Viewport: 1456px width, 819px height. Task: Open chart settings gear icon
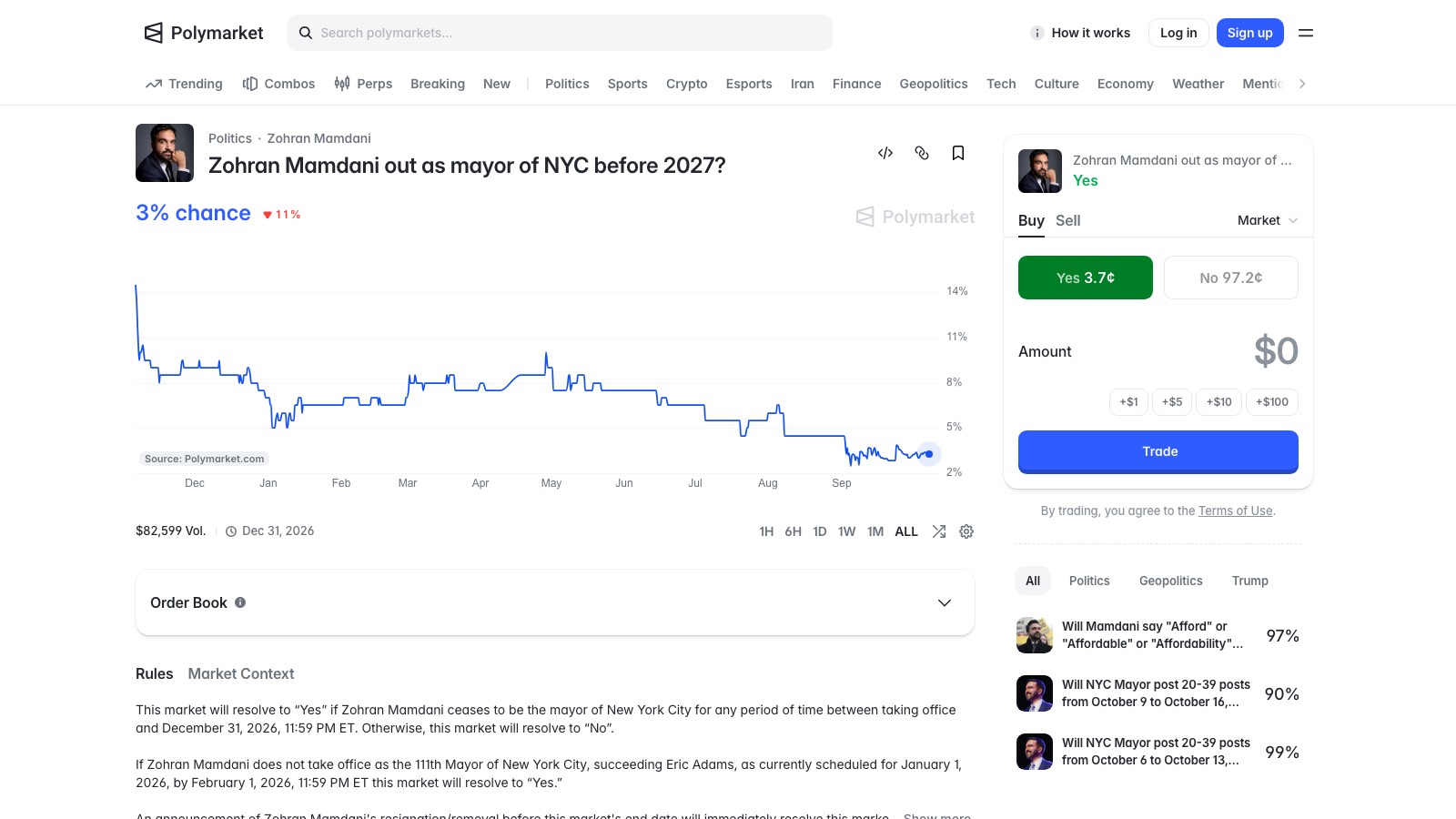(966, 531)
